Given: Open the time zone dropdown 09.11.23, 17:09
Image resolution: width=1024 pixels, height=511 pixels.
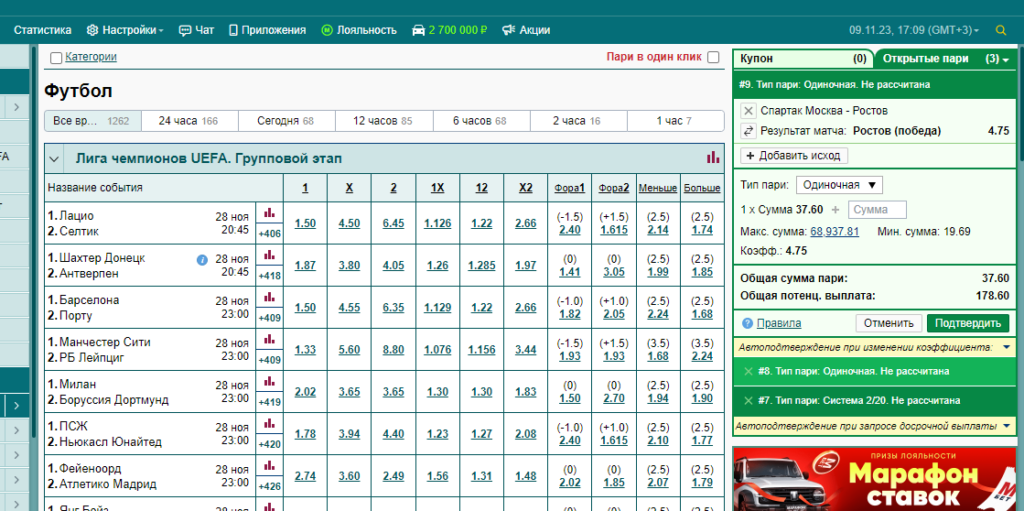Looking at the screenshot, I should (x=914, y=30).
